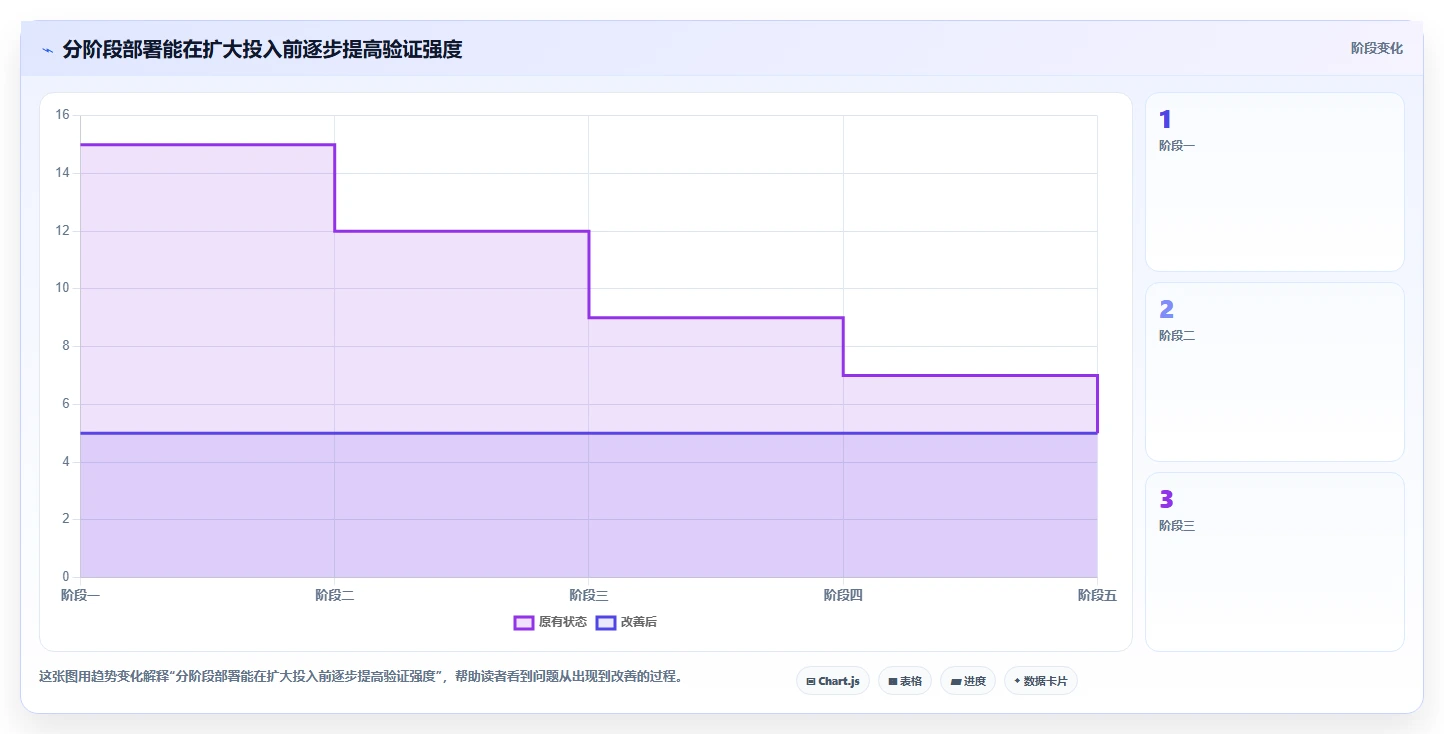Click the y-axis value 0
1444x734 pixels.
66,577
